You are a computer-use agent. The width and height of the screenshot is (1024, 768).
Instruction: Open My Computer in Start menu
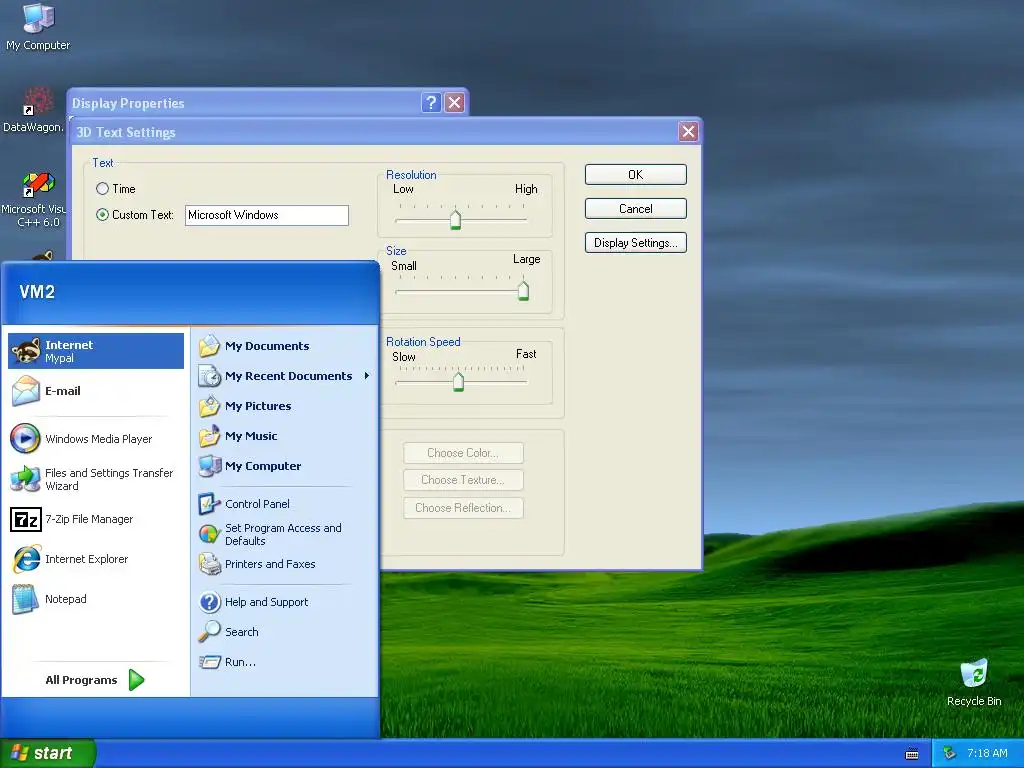(x=284, y=466)
